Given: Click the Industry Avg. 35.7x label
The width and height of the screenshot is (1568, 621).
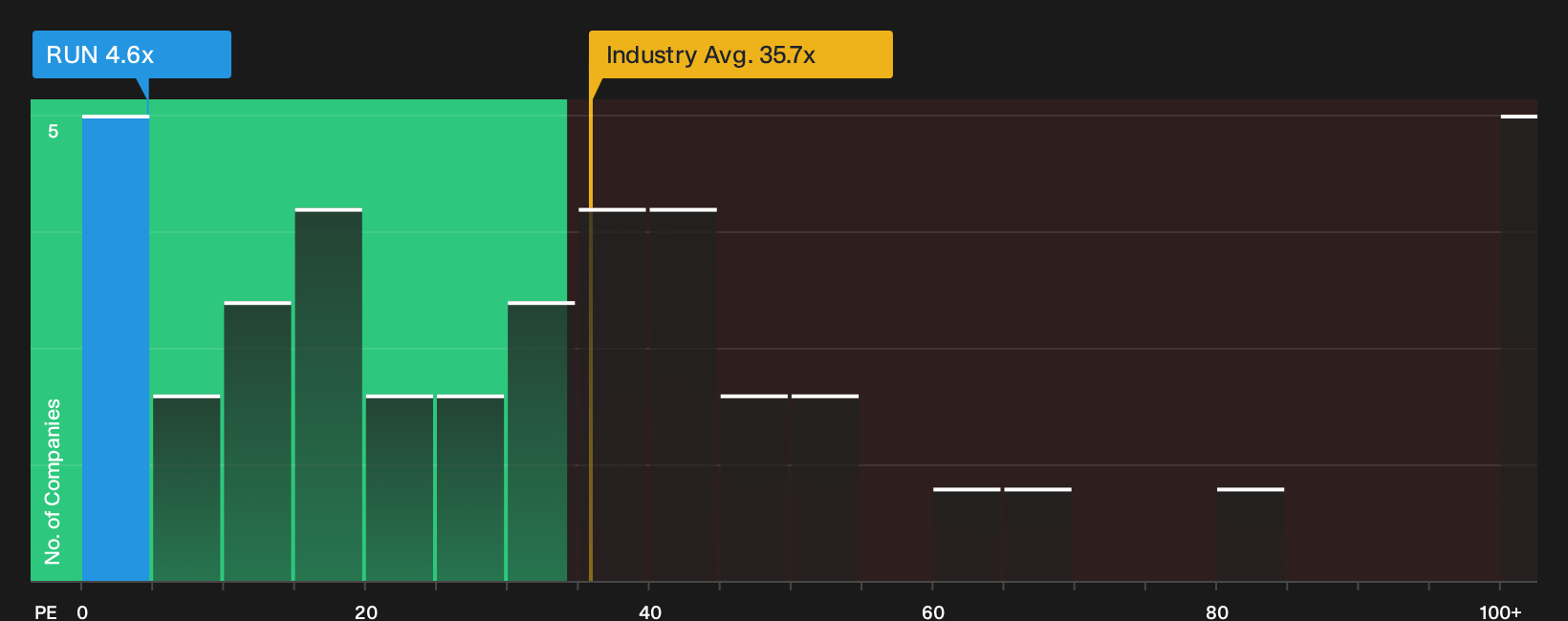Looking at the screenshot, I should tap(740, 54).
